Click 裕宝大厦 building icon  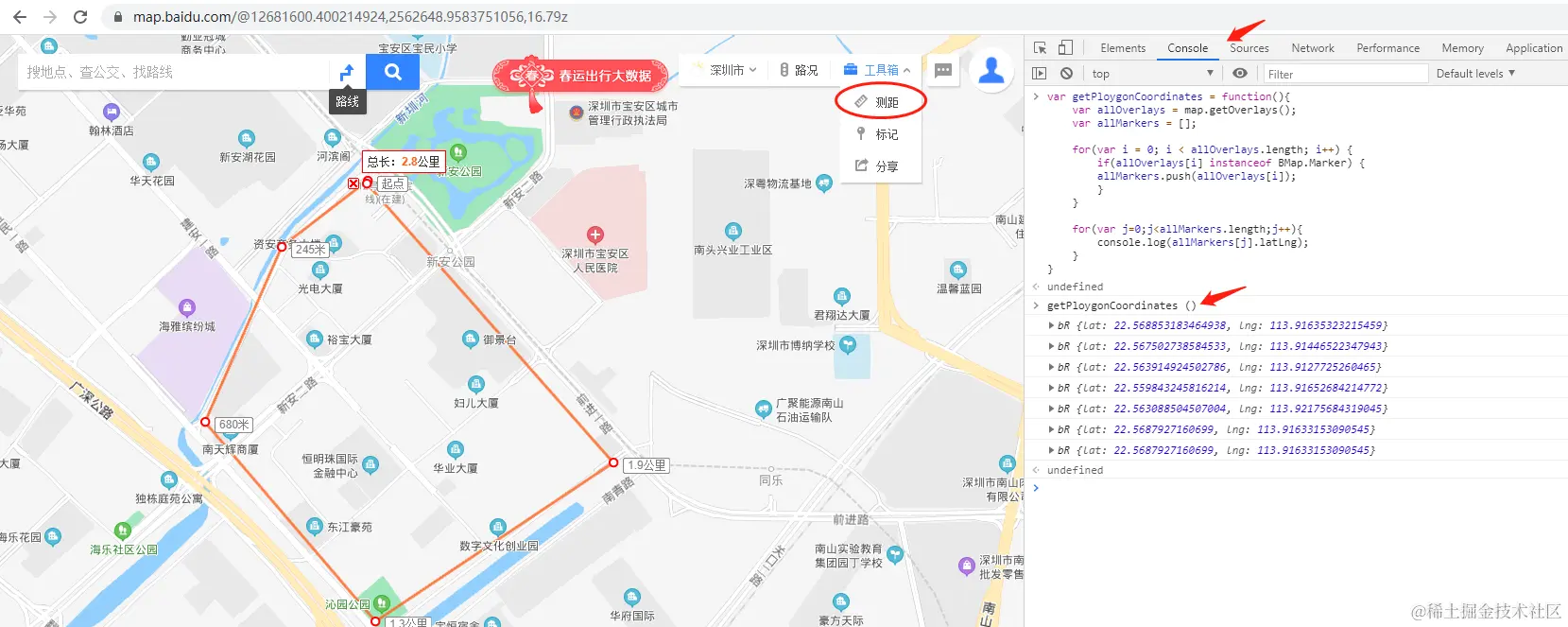click(x=315, y=339)
